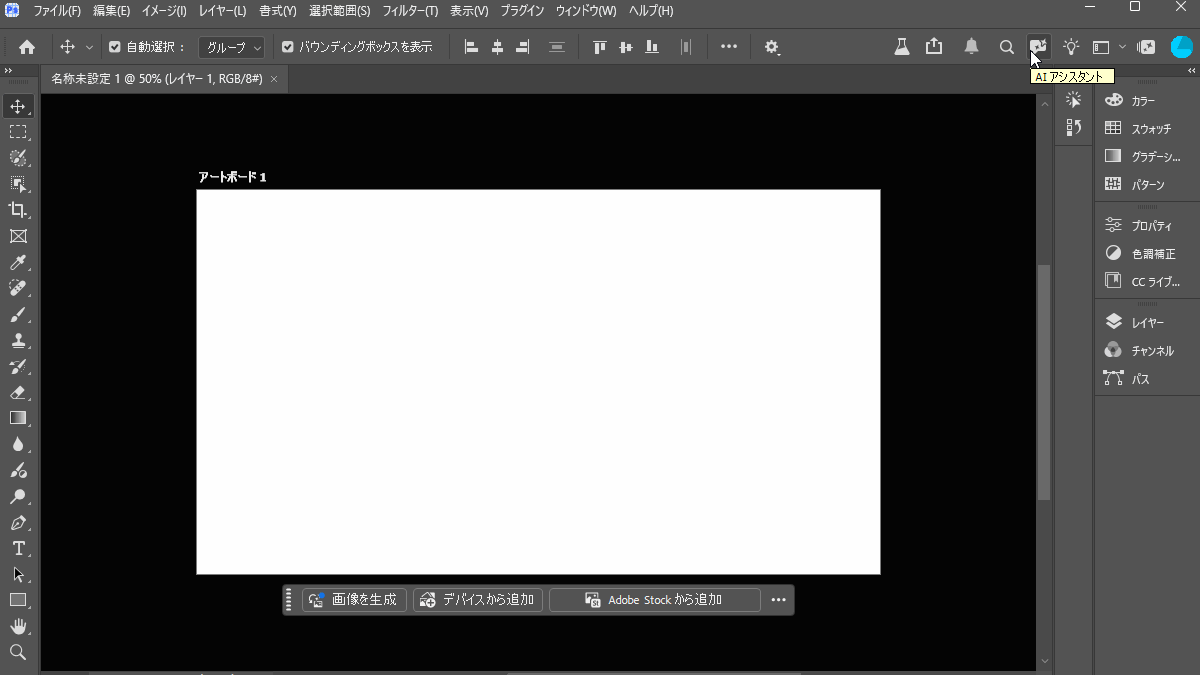Open the スウォッチ panel
This screenshot has width=1200, height=675.
point(1144,129)
